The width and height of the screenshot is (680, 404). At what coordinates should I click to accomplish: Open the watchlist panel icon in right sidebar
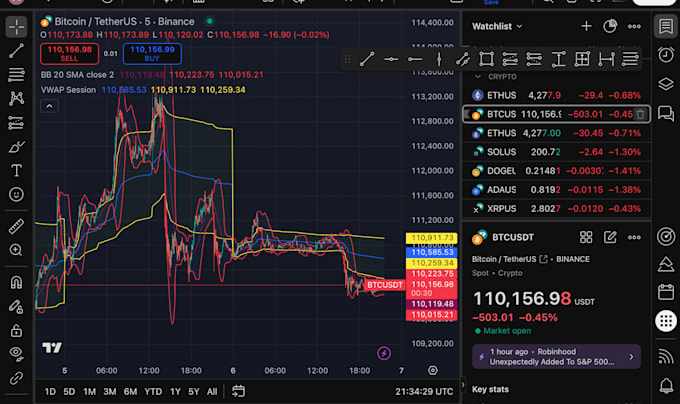[x=666, y=26]
